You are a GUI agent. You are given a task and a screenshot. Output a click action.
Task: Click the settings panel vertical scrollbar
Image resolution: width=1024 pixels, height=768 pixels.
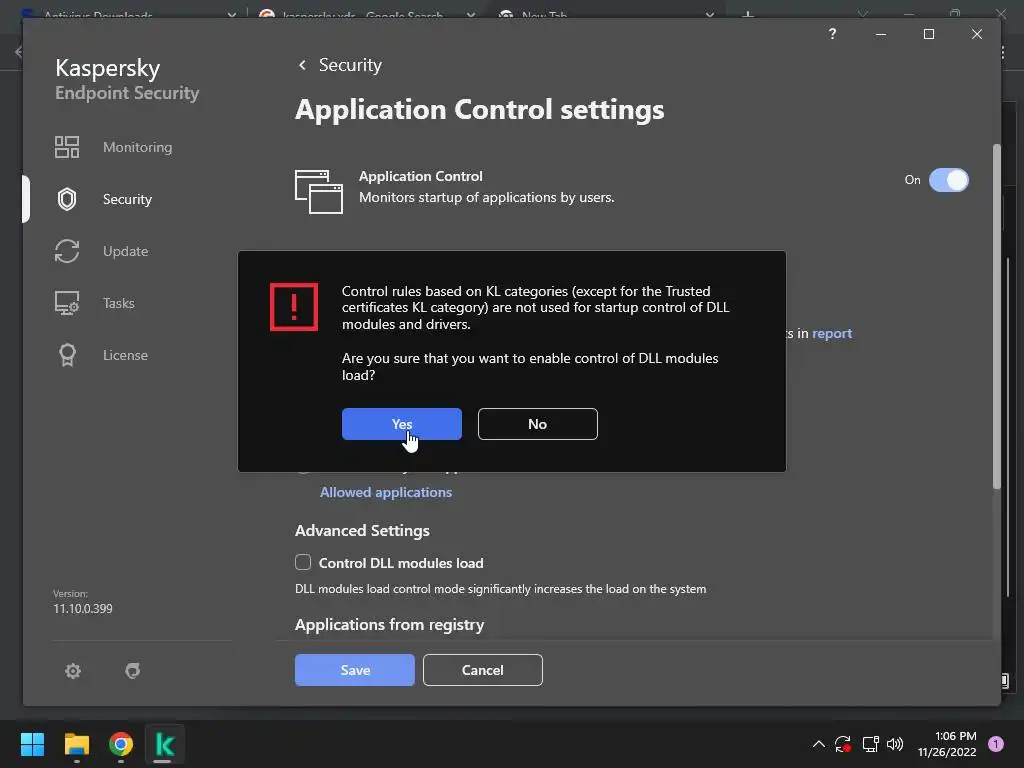pos(997,316)
